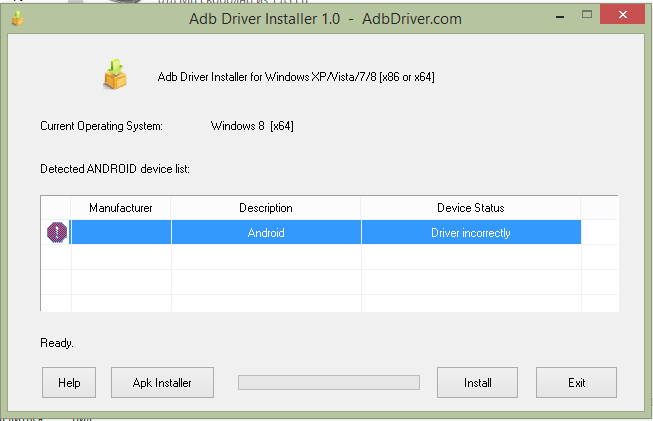Screen dimensions: 653x421
Task: Click the 'Windows 8 [x64]' operating system text
Action: click(x=252, y=126)
